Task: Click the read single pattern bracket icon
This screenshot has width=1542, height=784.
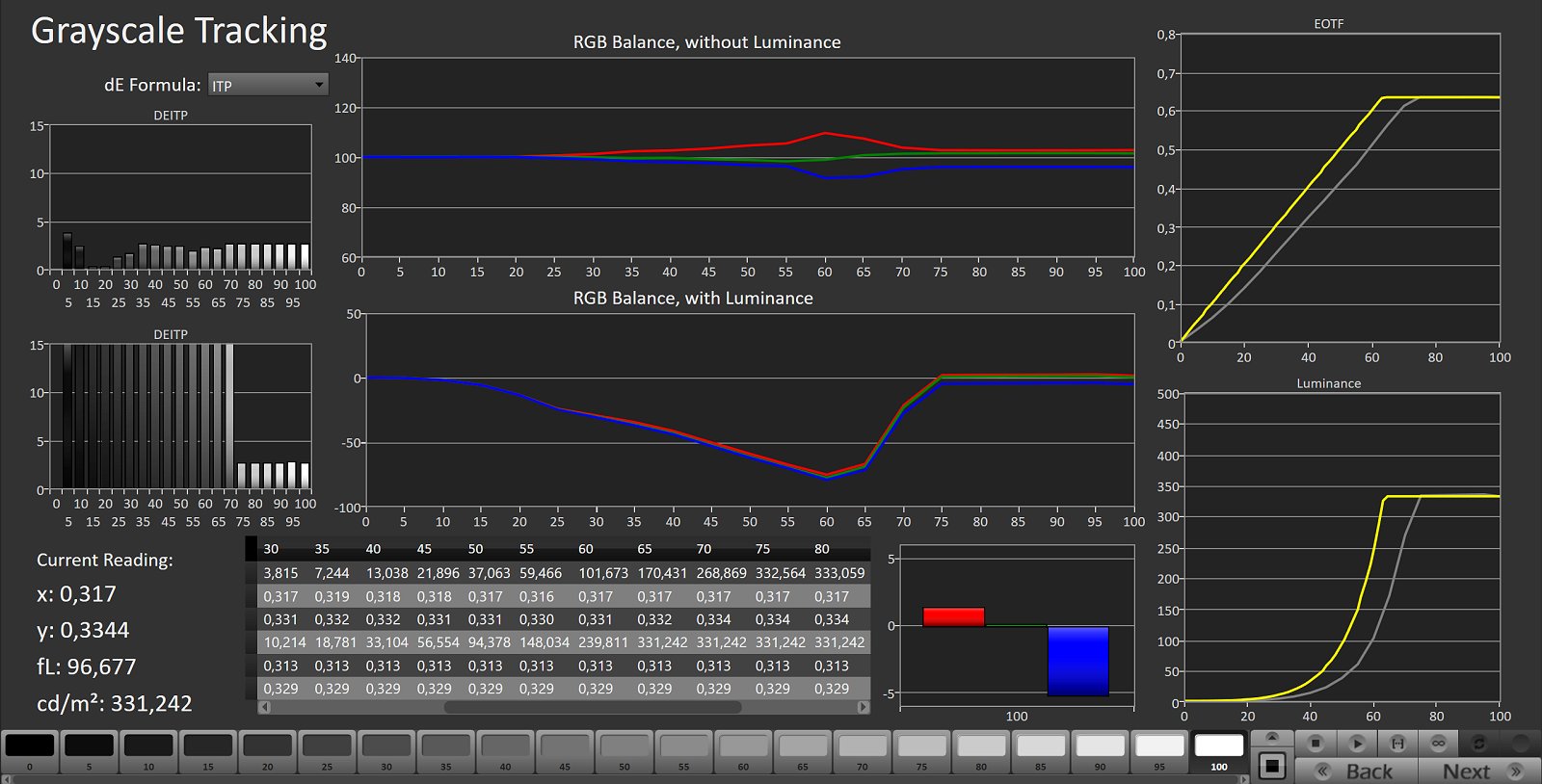Action: tap(1397, 744)
